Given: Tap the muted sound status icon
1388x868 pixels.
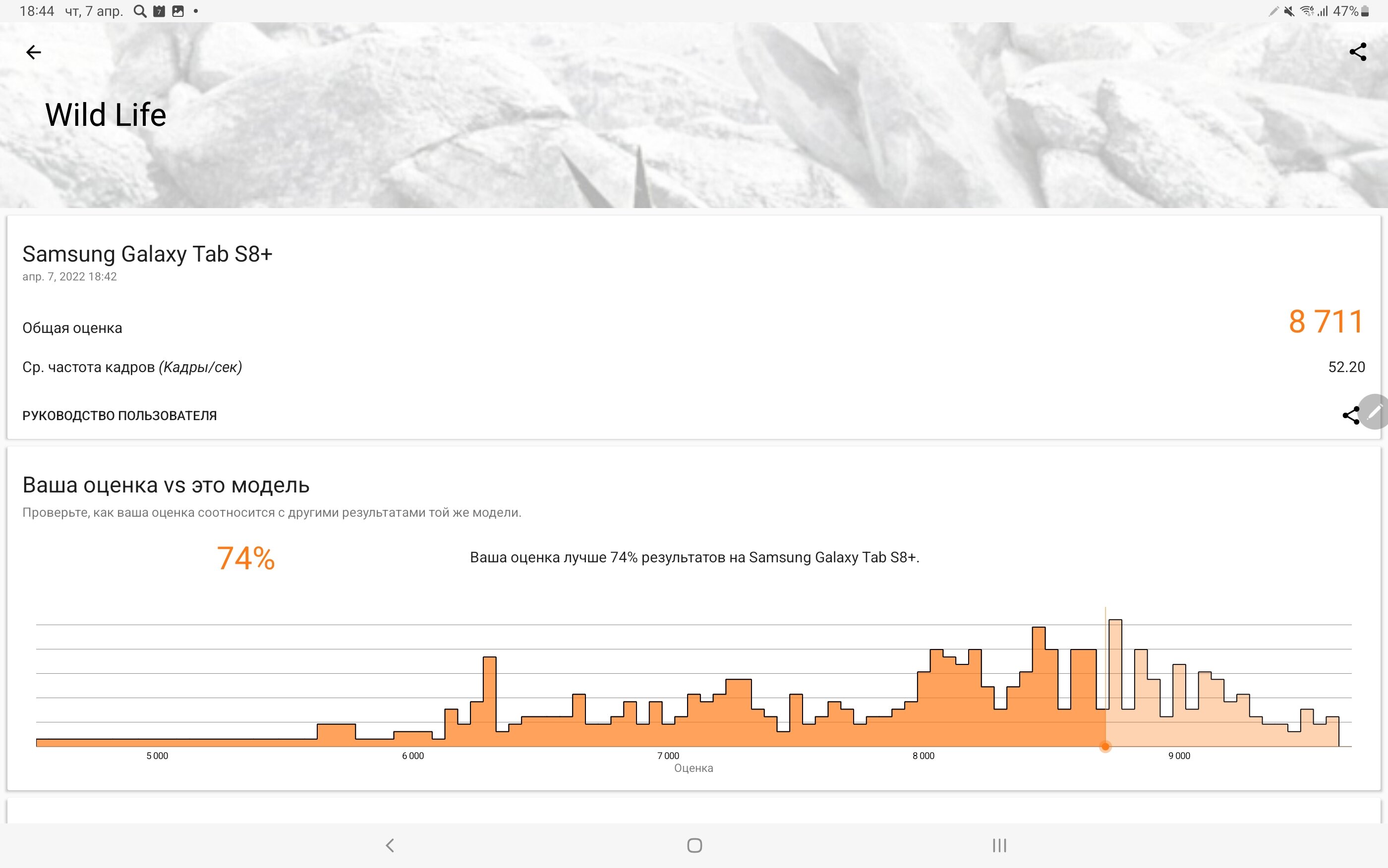Looking at the screenshot, I should coord(1289,11).
